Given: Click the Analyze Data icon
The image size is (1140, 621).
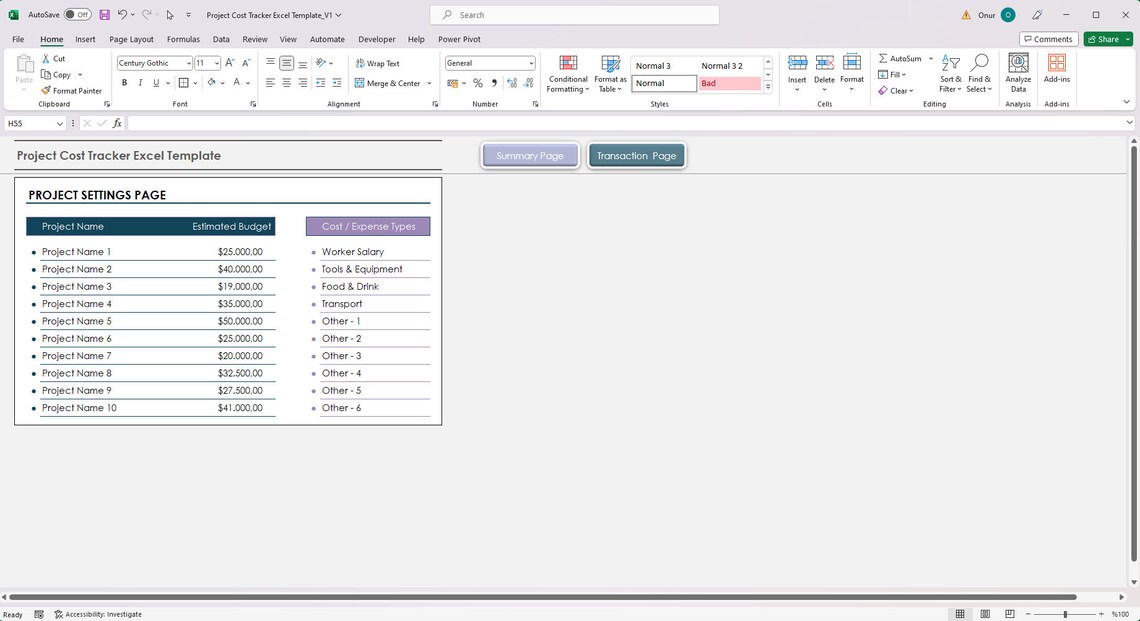Looking at the screenshot, I should pyautogui.click(x=1017, y=72).
